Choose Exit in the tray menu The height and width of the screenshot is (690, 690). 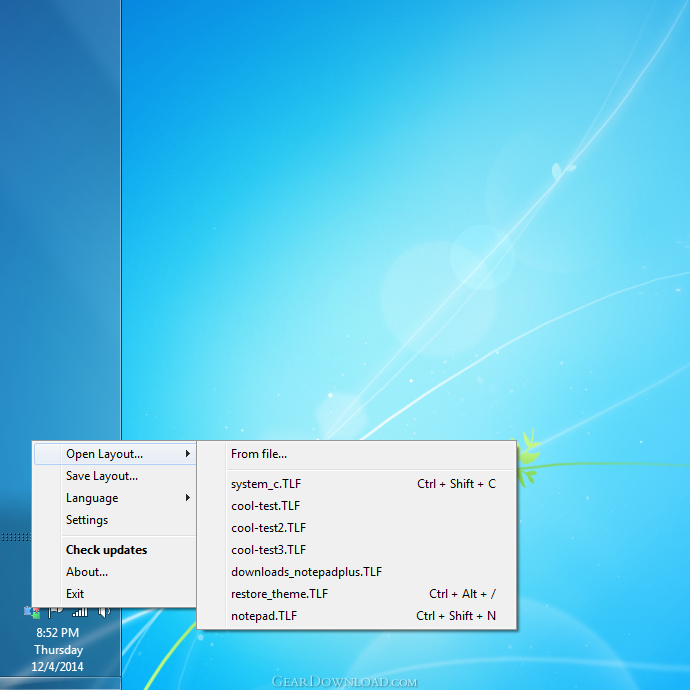tap(115, 594)
